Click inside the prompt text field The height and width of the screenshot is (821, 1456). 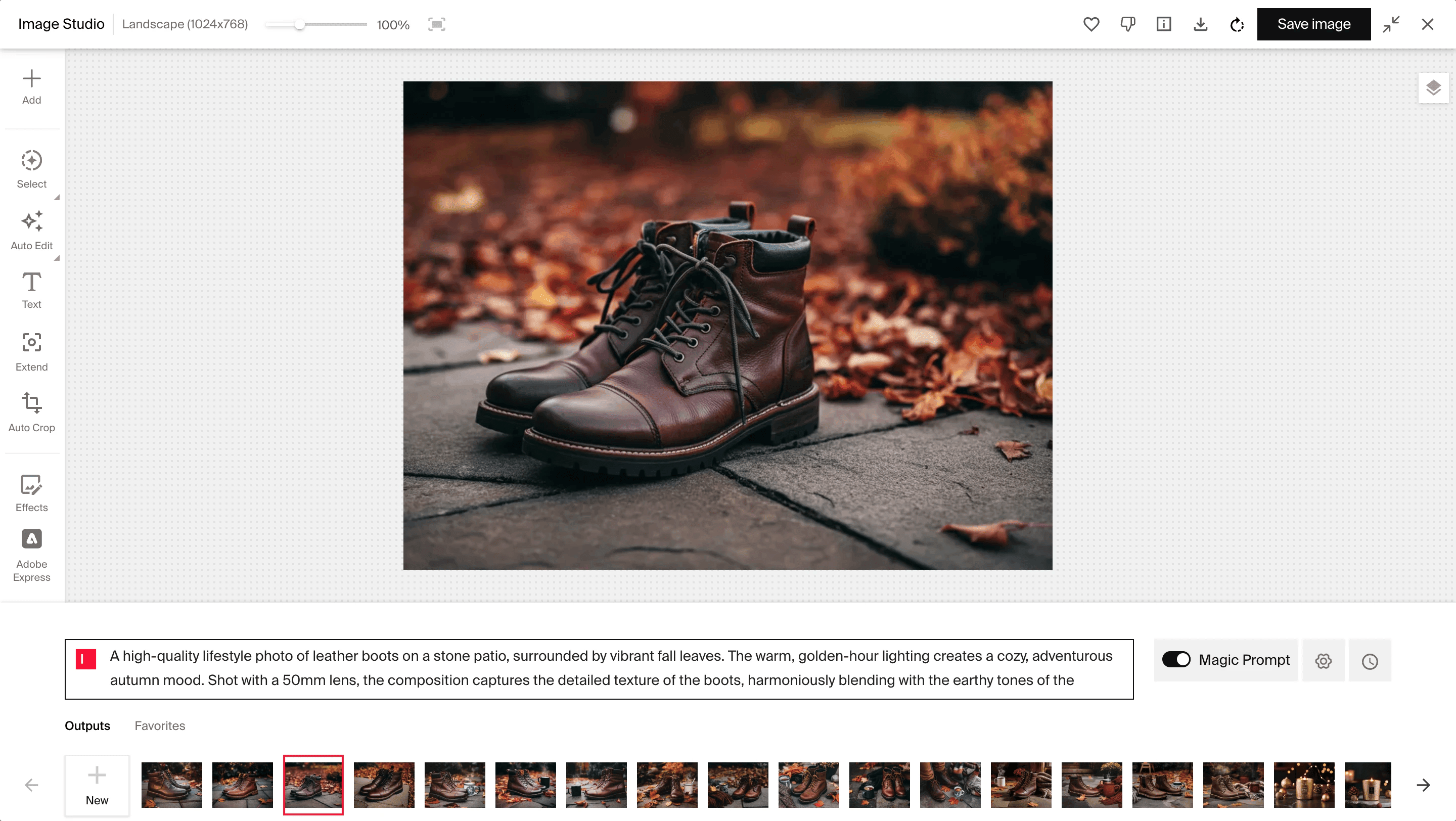599,668
